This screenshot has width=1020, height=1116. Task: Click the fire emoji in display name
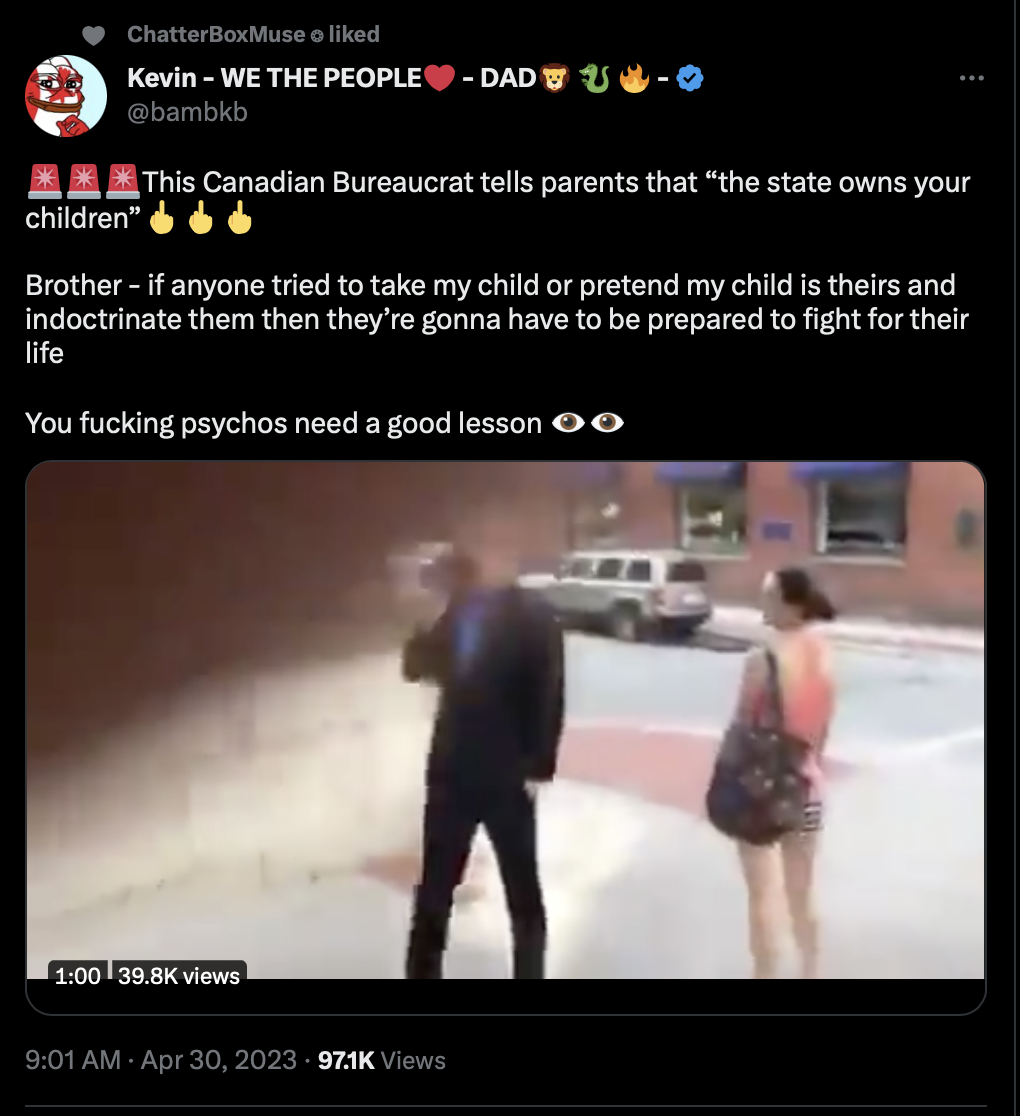click(x=634, y=78)
